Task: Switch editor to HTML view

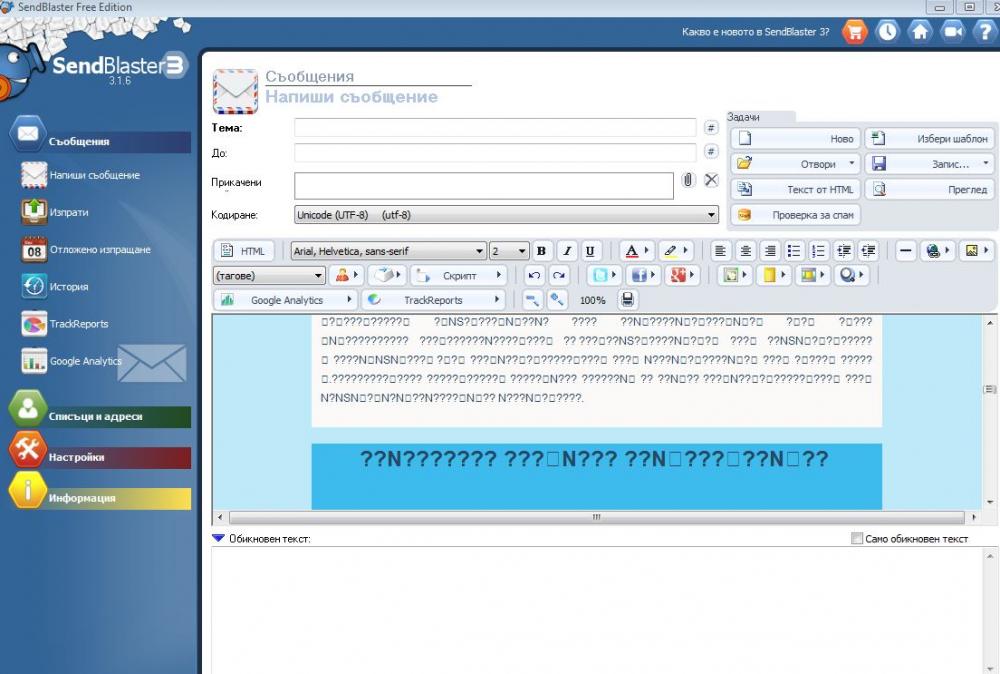Action: (244, 251)
